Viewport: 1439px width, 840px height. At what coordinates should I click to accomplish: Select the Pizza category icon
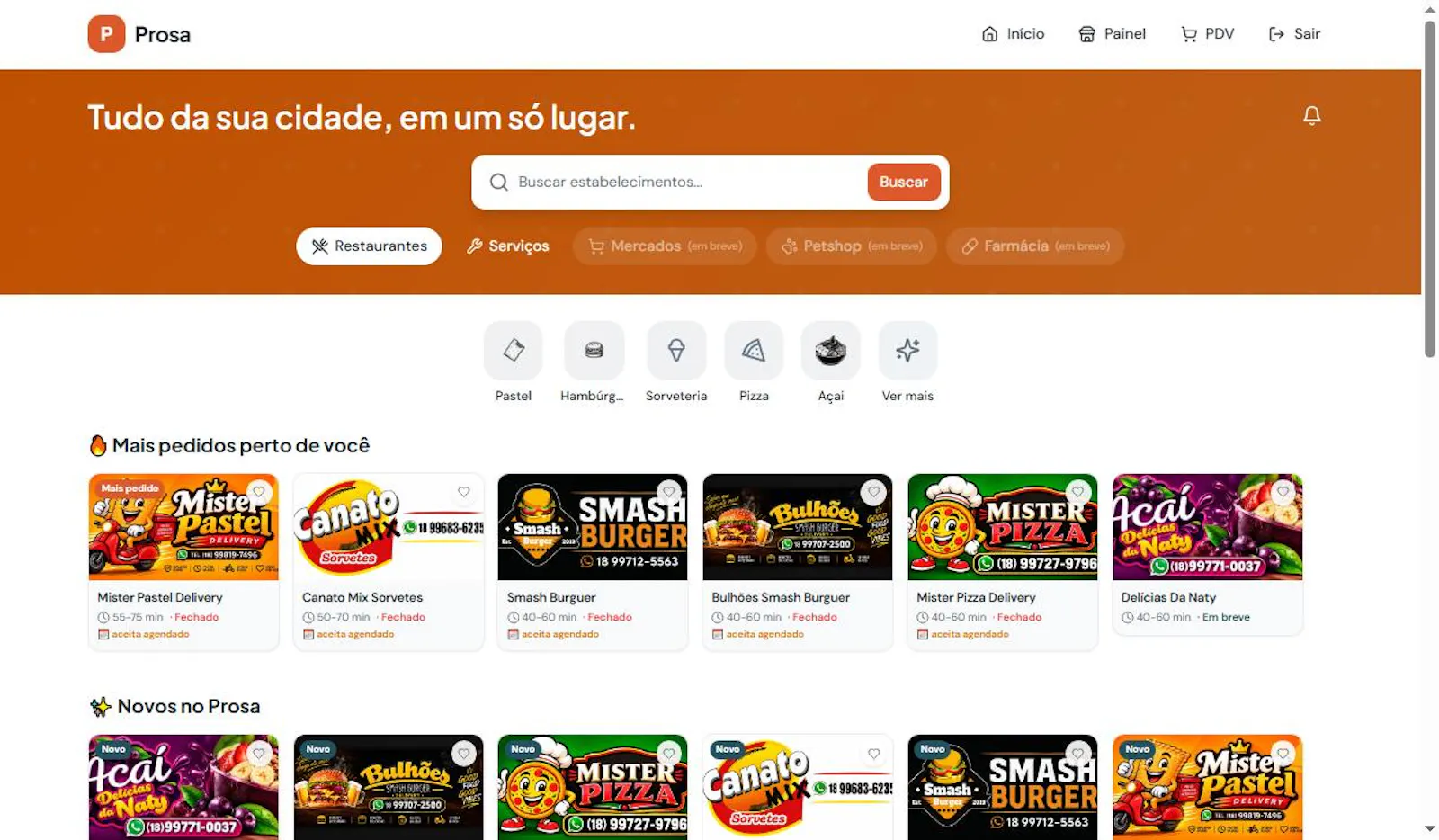[754, 350]
